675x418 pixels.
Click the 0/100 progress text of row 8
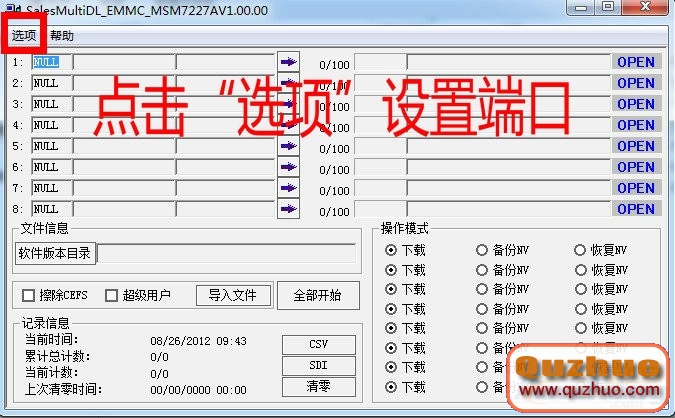(334, 212)
